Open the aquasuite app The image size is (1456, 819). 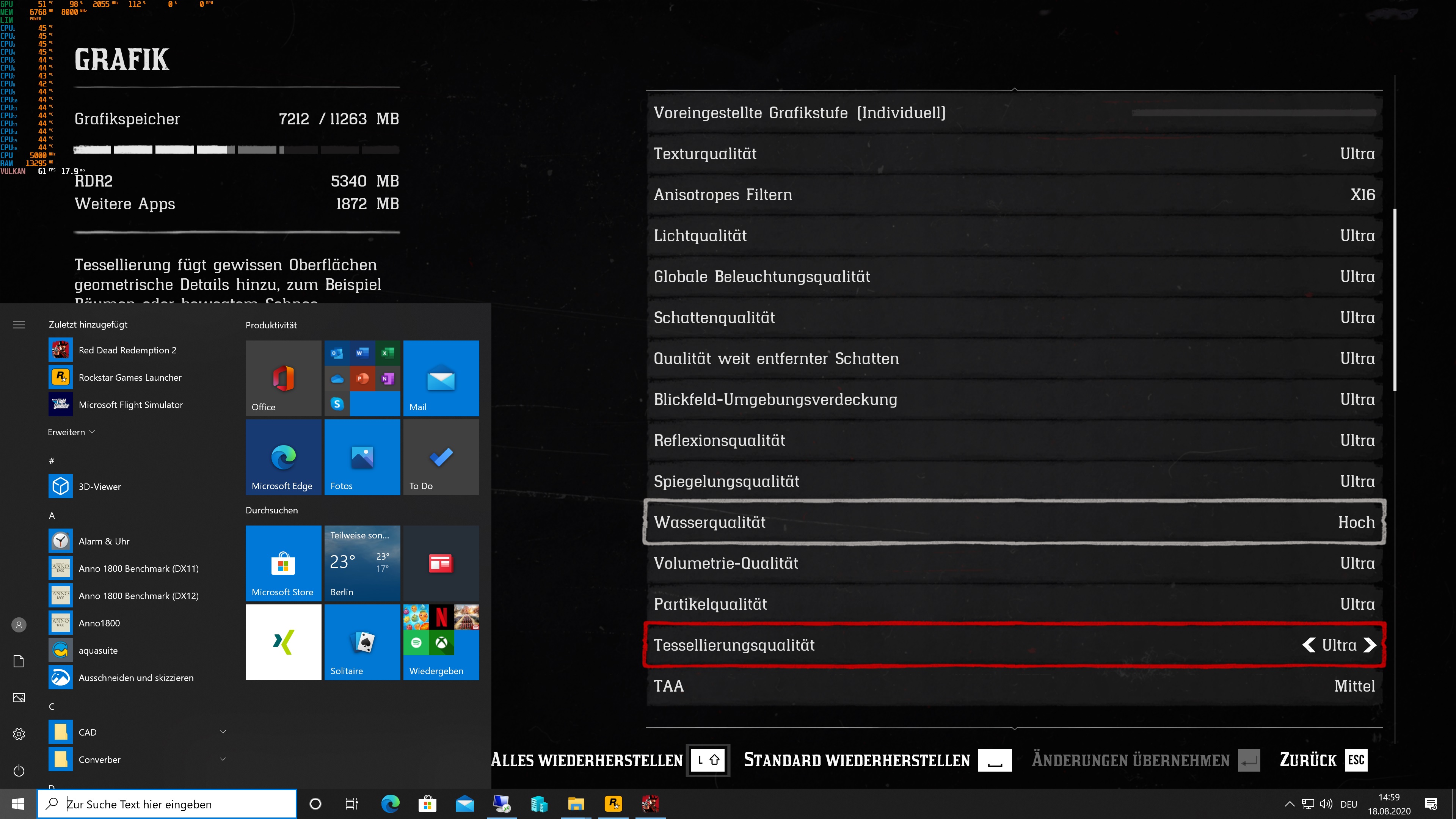click(x=98, y=650)
